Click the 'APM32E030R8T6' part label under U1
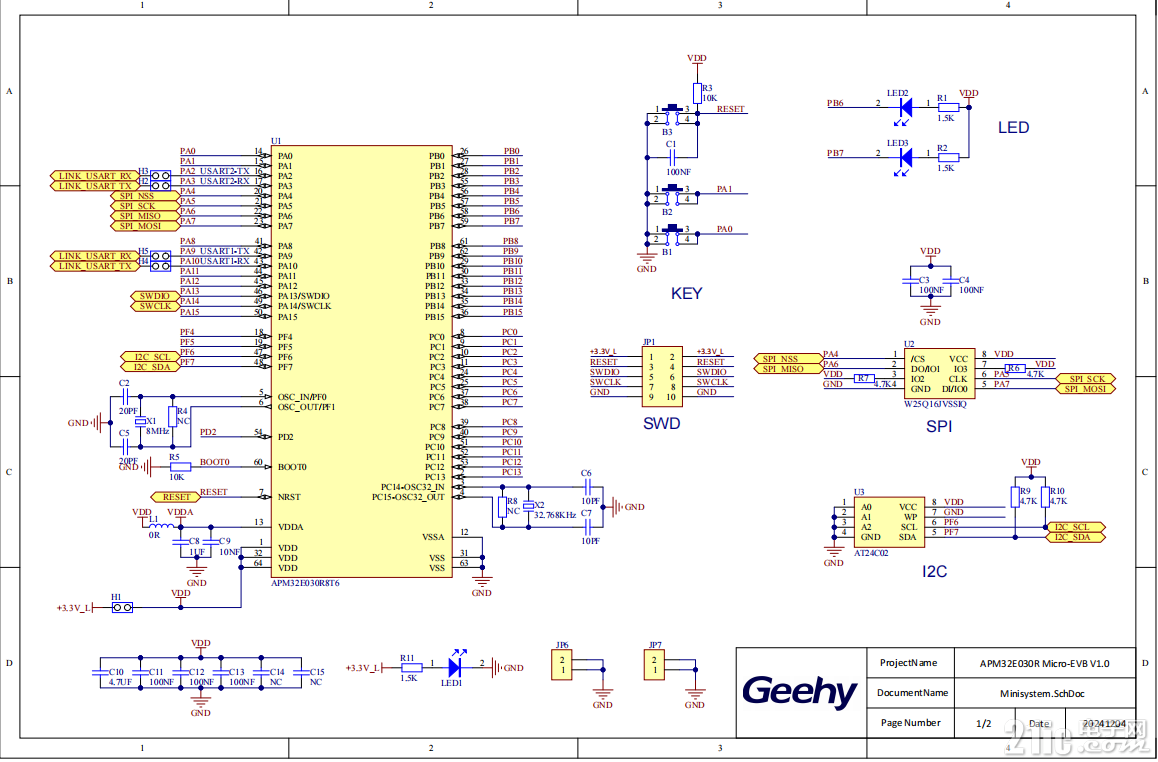Viewport: 1158px width, 762px height. [305, 583]
